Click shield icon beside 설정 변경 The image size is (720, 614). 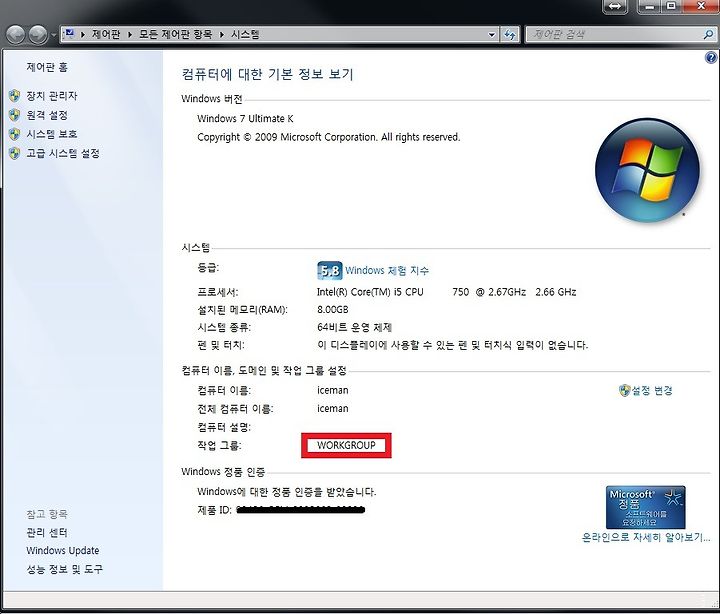tap(624, 390)
